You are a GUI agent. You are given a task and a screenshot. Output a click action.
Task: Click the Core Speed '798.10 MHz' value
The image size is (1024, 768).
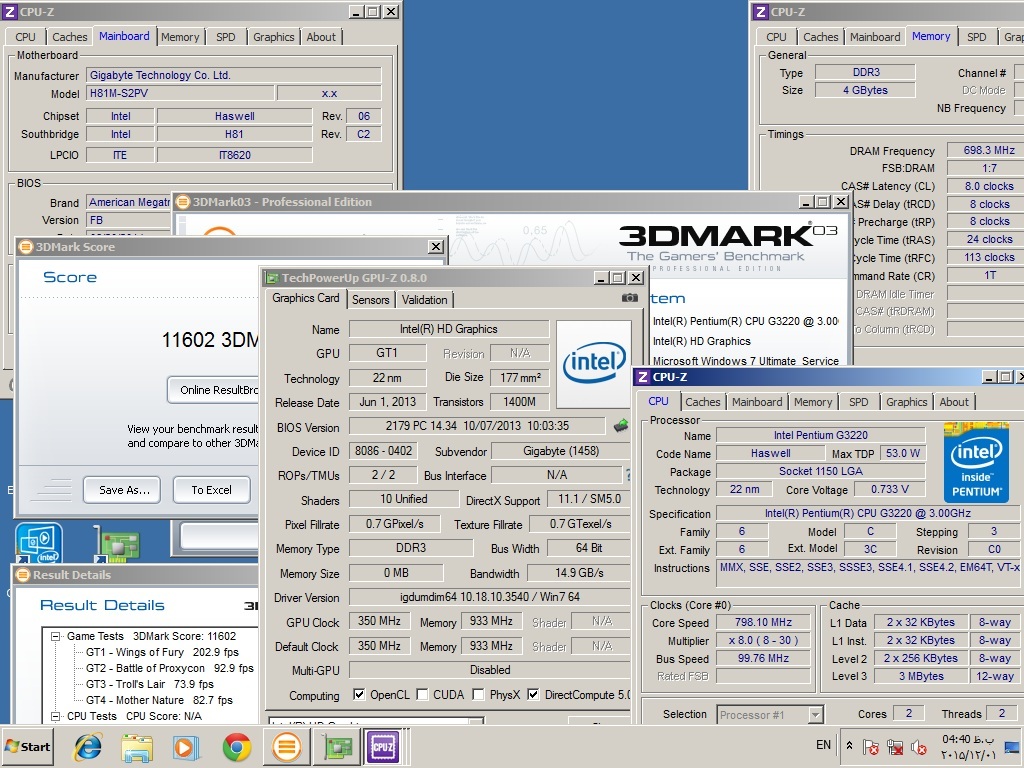click(x=763, y=622)
